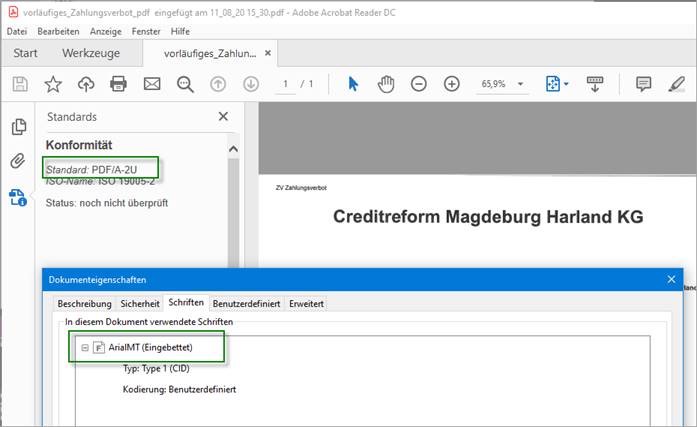This screenshot has width=697, height=427.
Task: Click the fit page icon
Action: click(x=553, y=84)
